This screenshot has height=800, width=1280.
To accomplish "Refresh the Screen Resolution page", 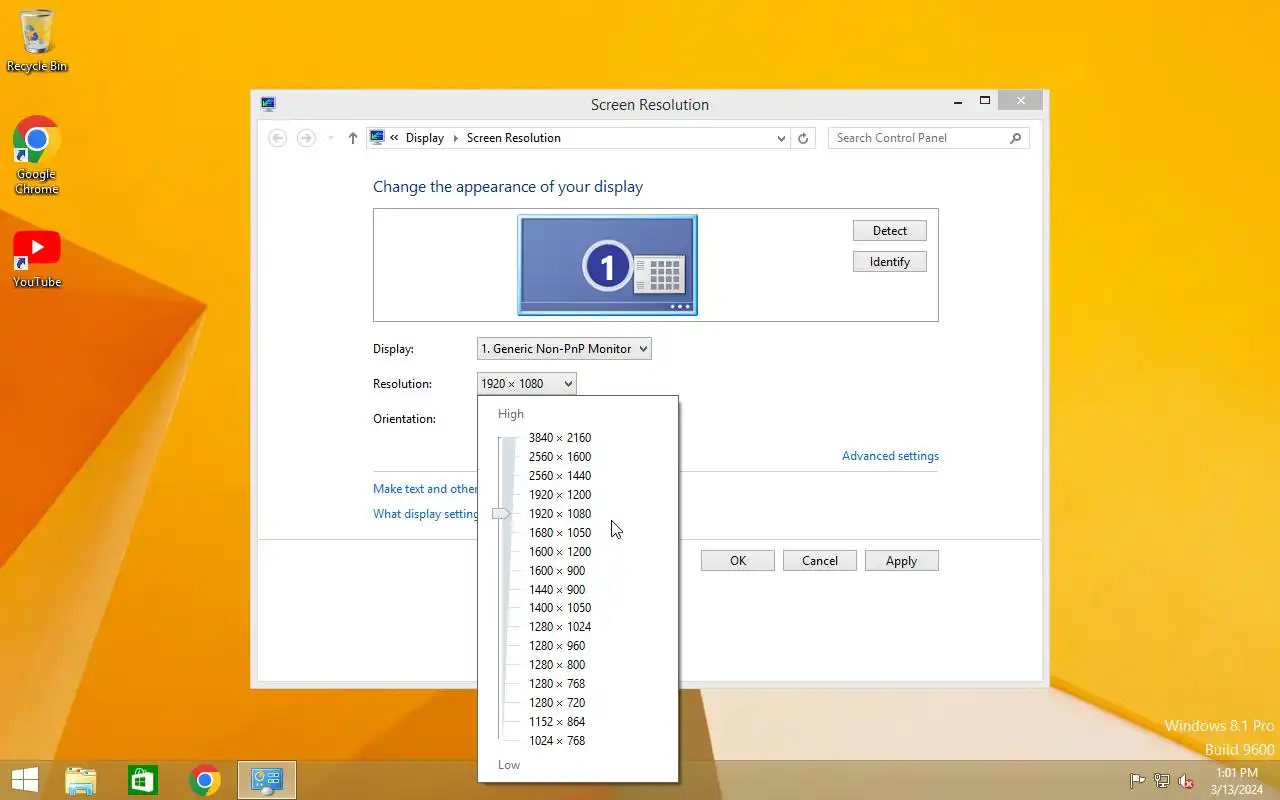I will tap(803, 138).
